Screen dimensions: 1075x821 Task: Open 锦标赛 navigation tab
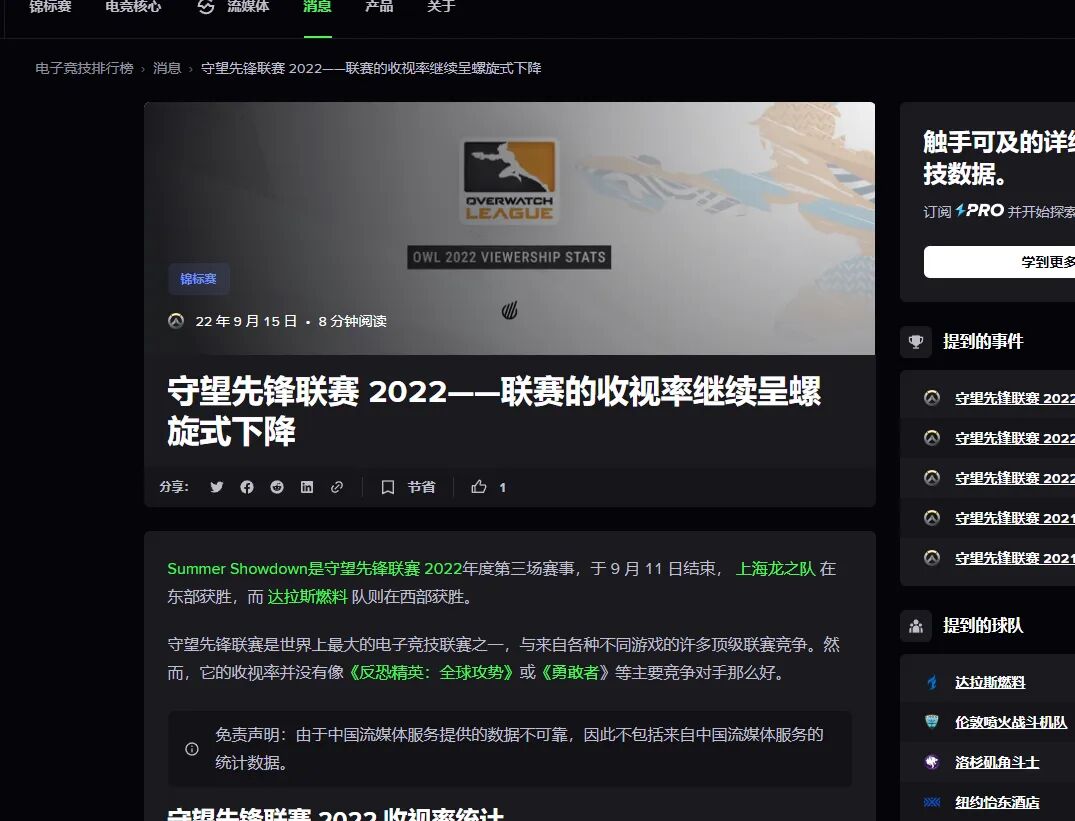(50, 6)
